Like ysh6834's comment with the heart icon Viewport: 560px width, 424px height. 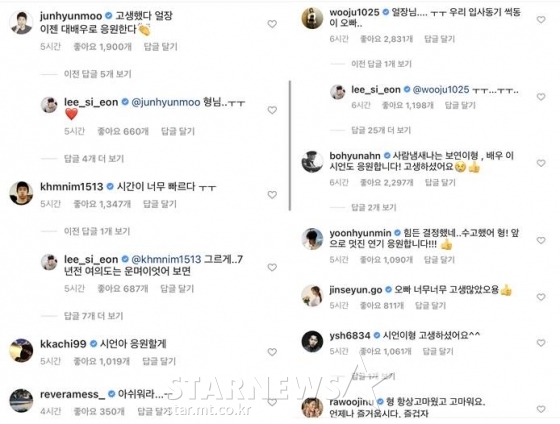click(x=541, y=343)
